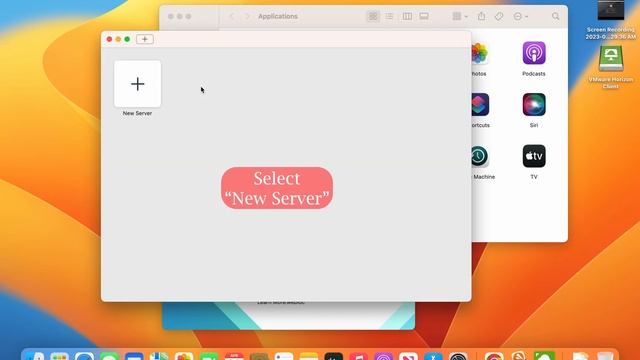Open the Finder group-by dropdown

click(460, 16)
